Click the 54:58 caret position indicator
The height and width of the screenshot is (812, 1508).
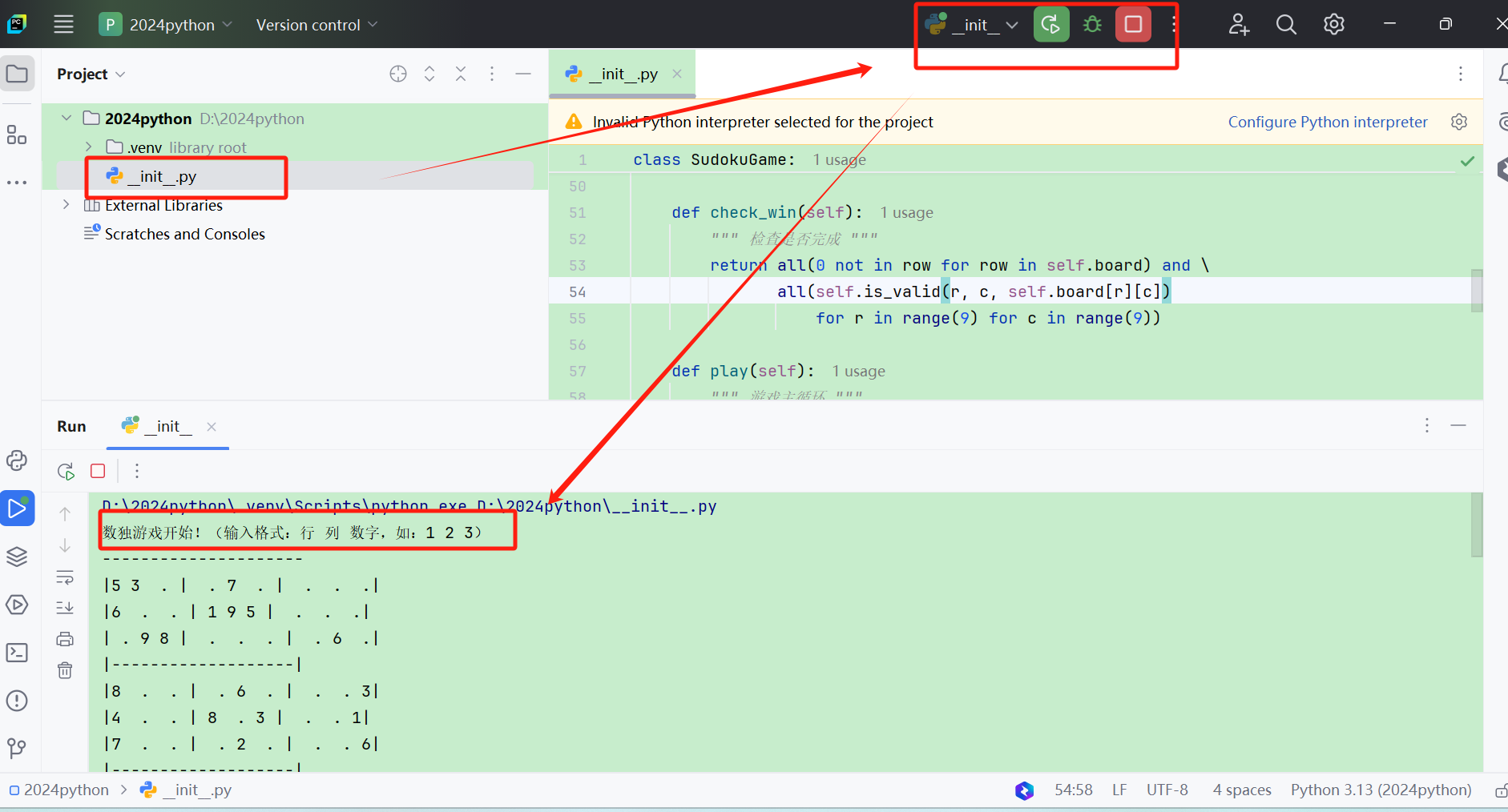coord(1074,790)
